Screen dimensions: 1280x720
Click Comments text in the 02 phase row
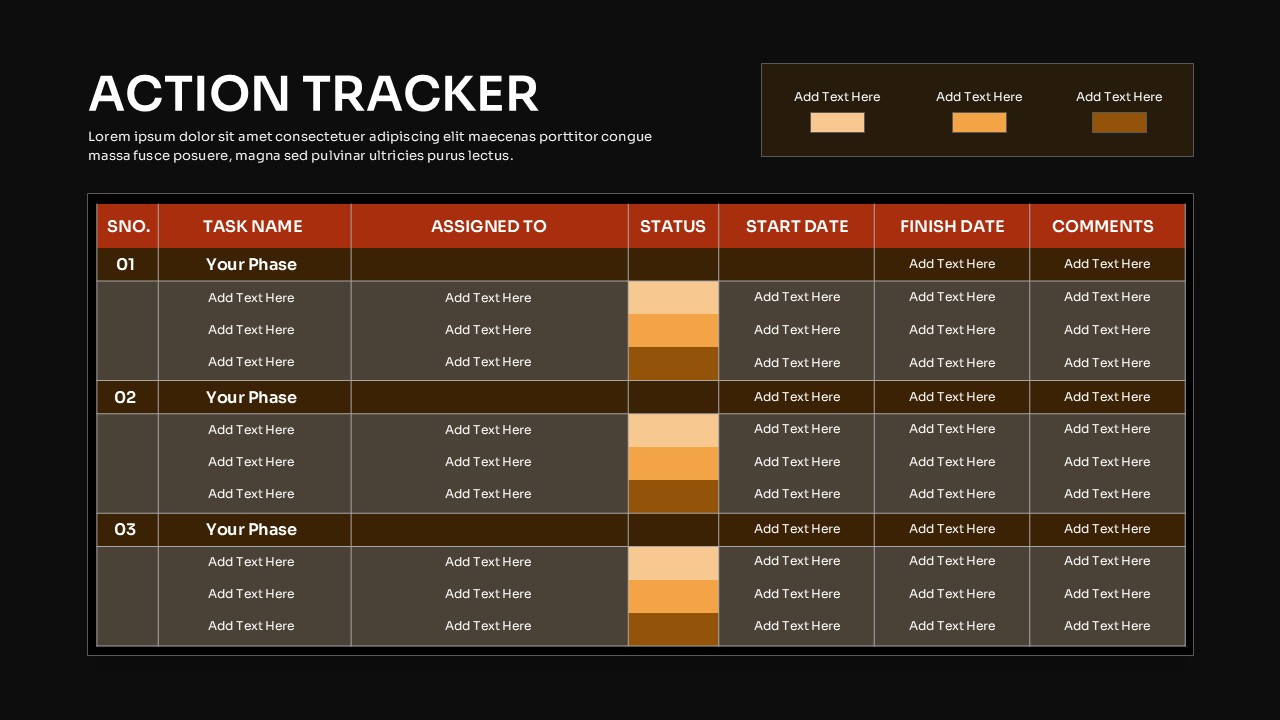point(1107,397)
